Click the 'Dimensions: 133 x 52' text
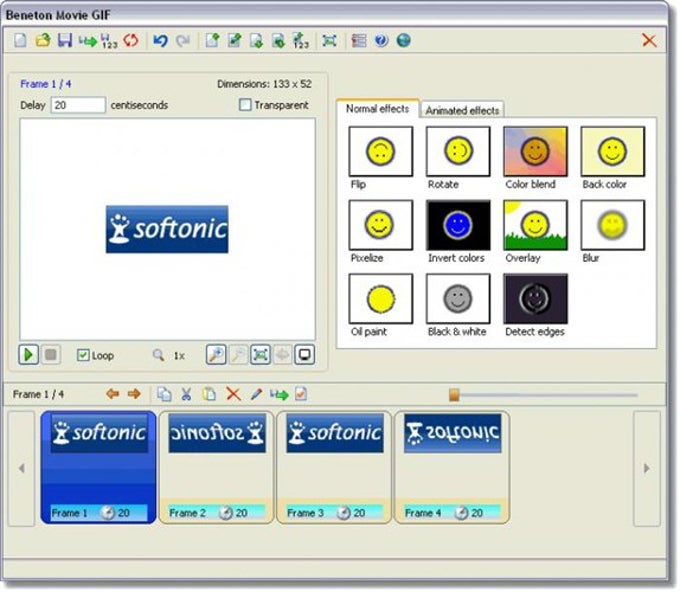 pos(264,84)
